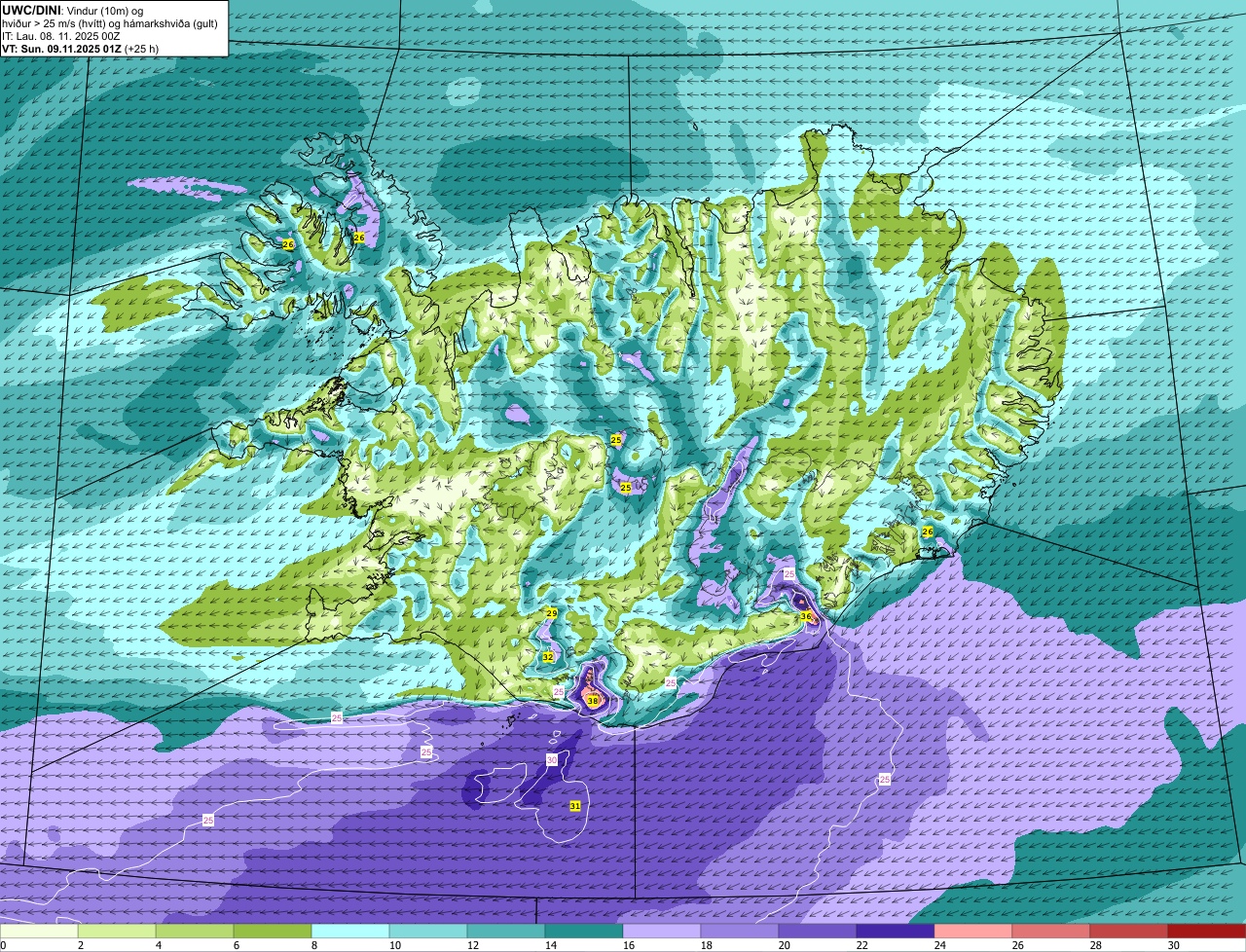Screen dimensions: 1246x952
Task: Choose the legend swatch between 10 and 12
Action: [428, 932]
